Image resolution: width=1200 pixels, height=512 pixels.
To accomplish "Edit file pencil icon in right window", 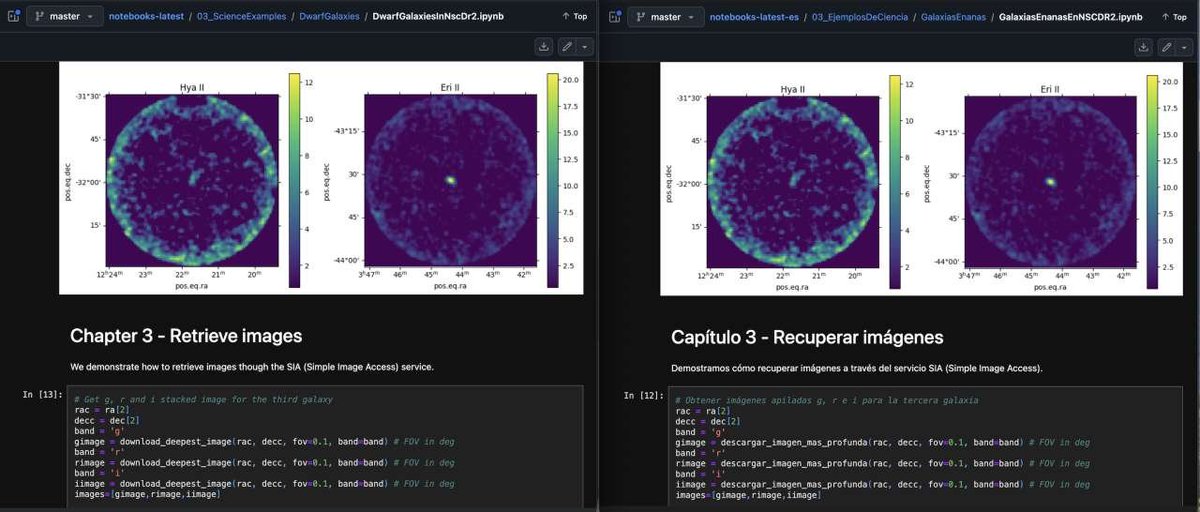I will click(1167, 47).
